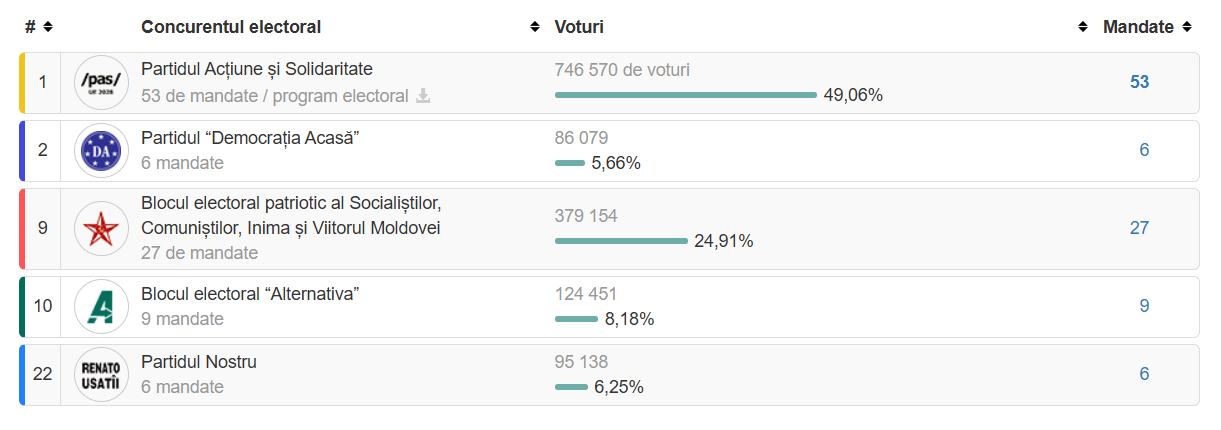
Task: Click the 53 mandates number for PAS
Action: (x=1139, y=82)
